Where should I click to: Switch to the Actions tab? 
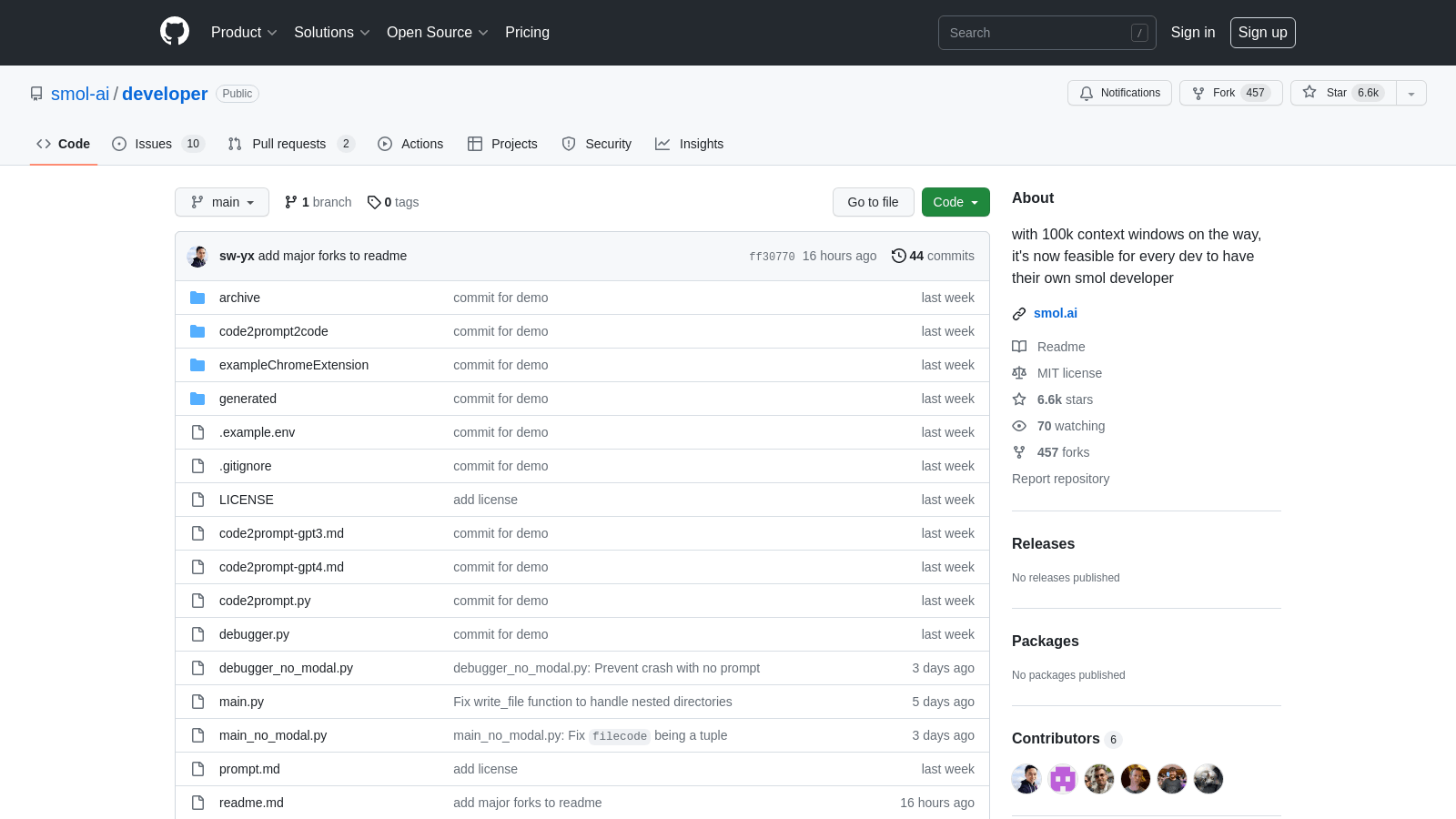tap(410, 144)
